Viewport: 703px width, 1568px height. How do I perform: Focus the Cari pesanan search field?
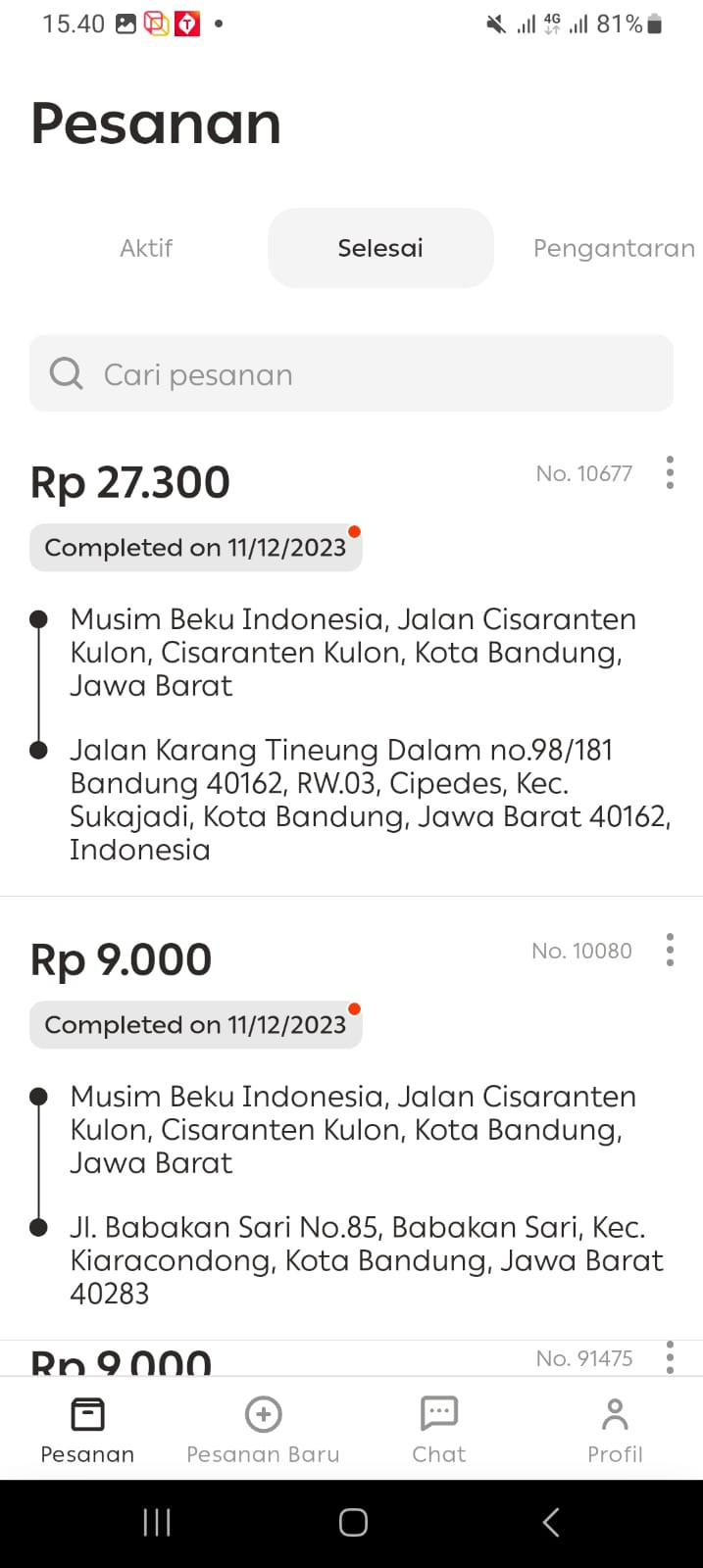tap(351, 373)
